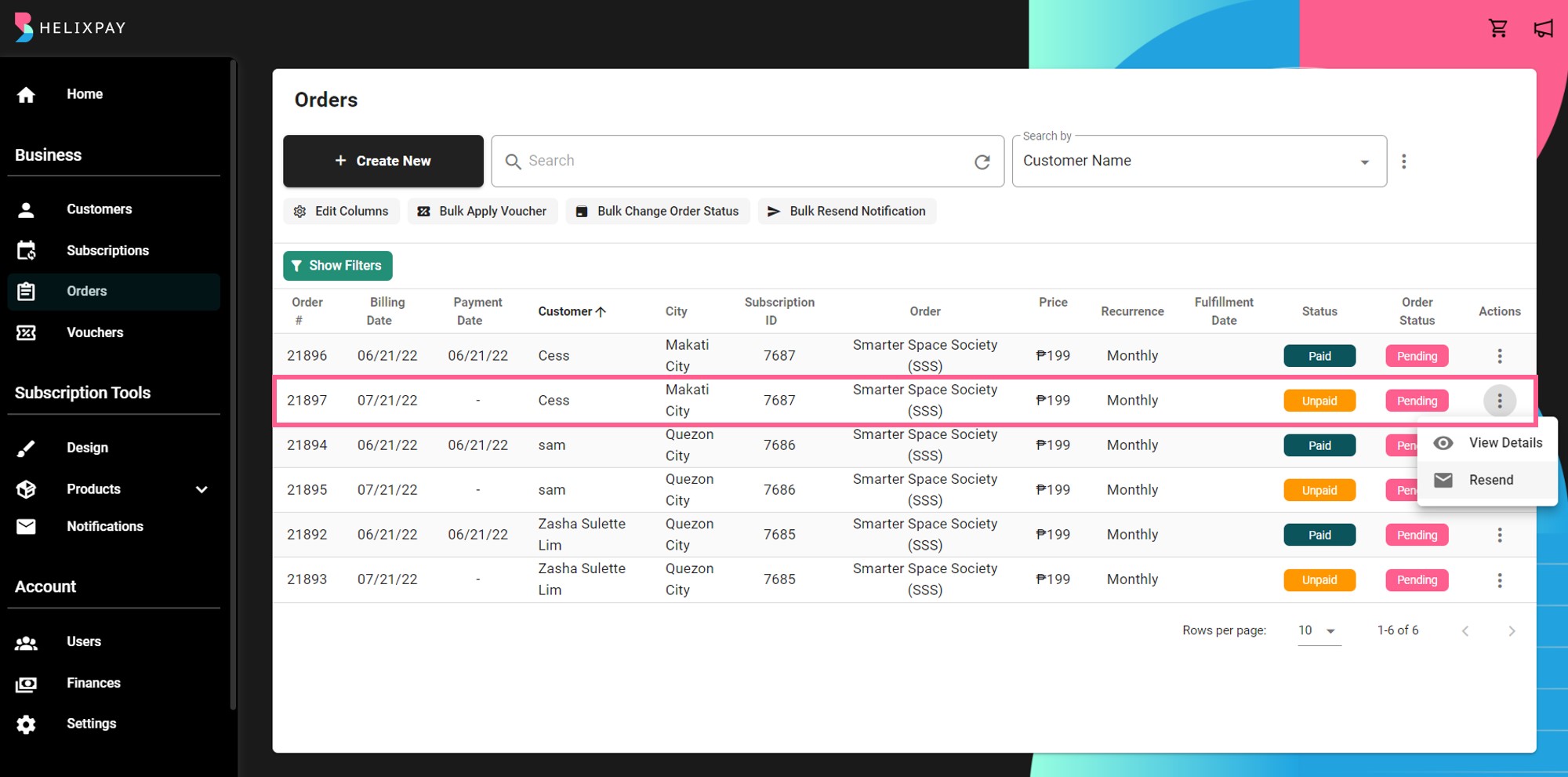Click customer name Zasha Sulette Lim in order 21892

tap(582, 535)
